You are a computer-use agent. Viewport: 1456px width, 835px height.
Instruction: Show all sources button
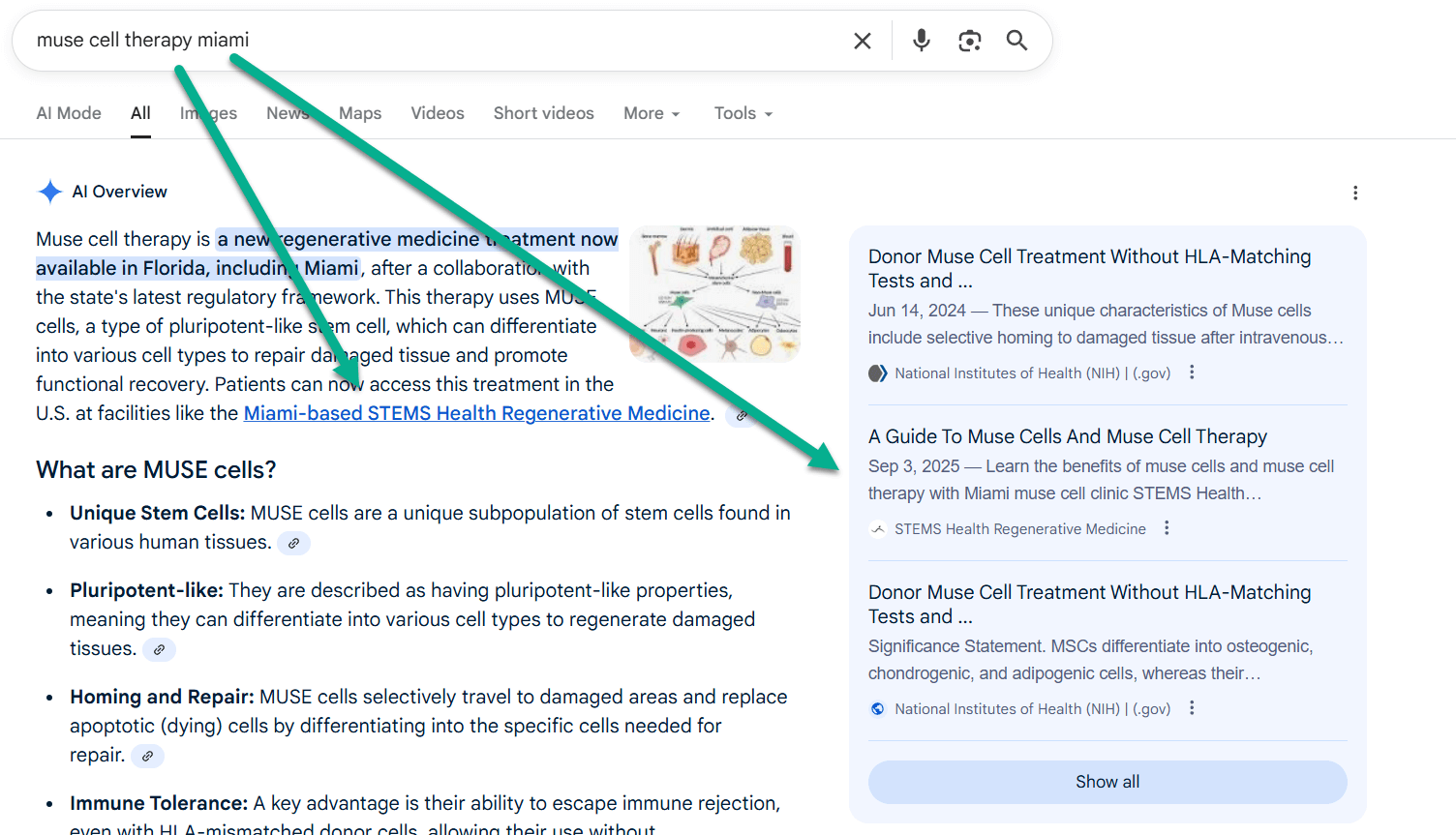click(1107, 782)
